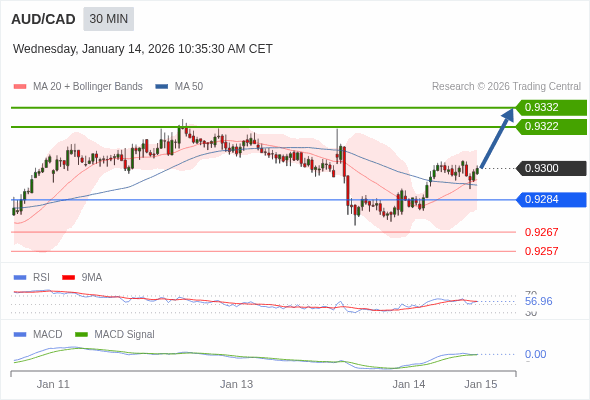Click the Jan 15 axis label
This screenshot has height=400, width=590.
(481, 385)
